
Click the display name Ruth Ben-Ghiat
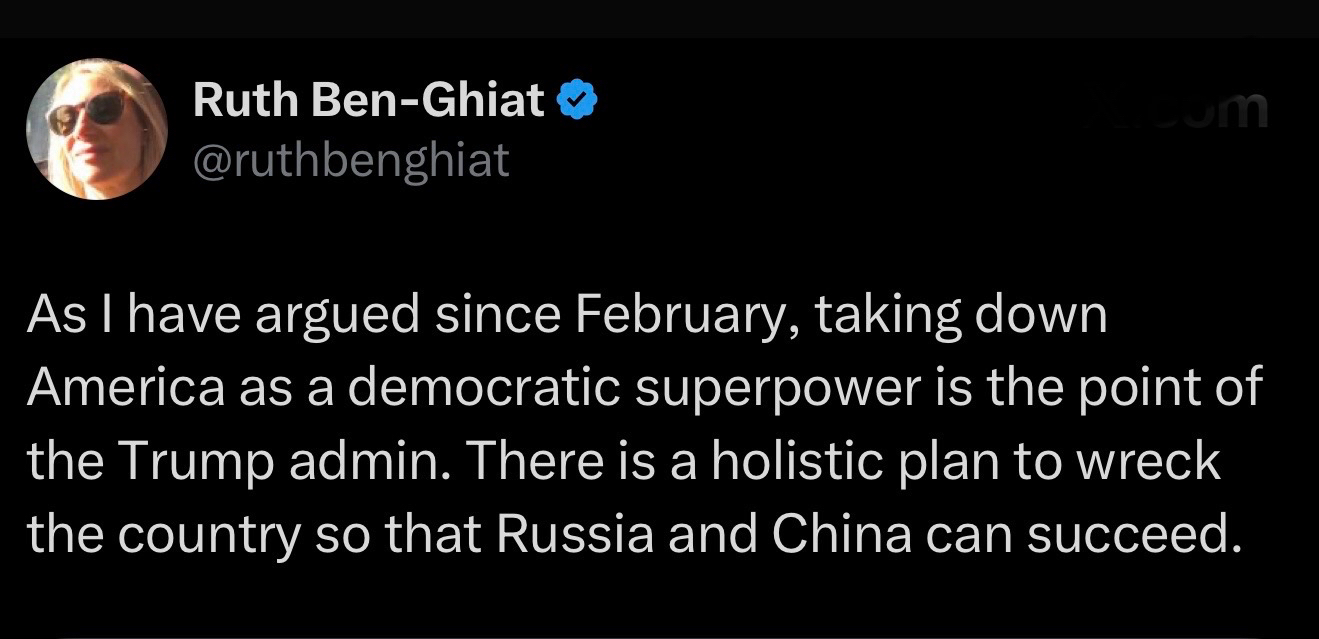click(x=369, y=100)
